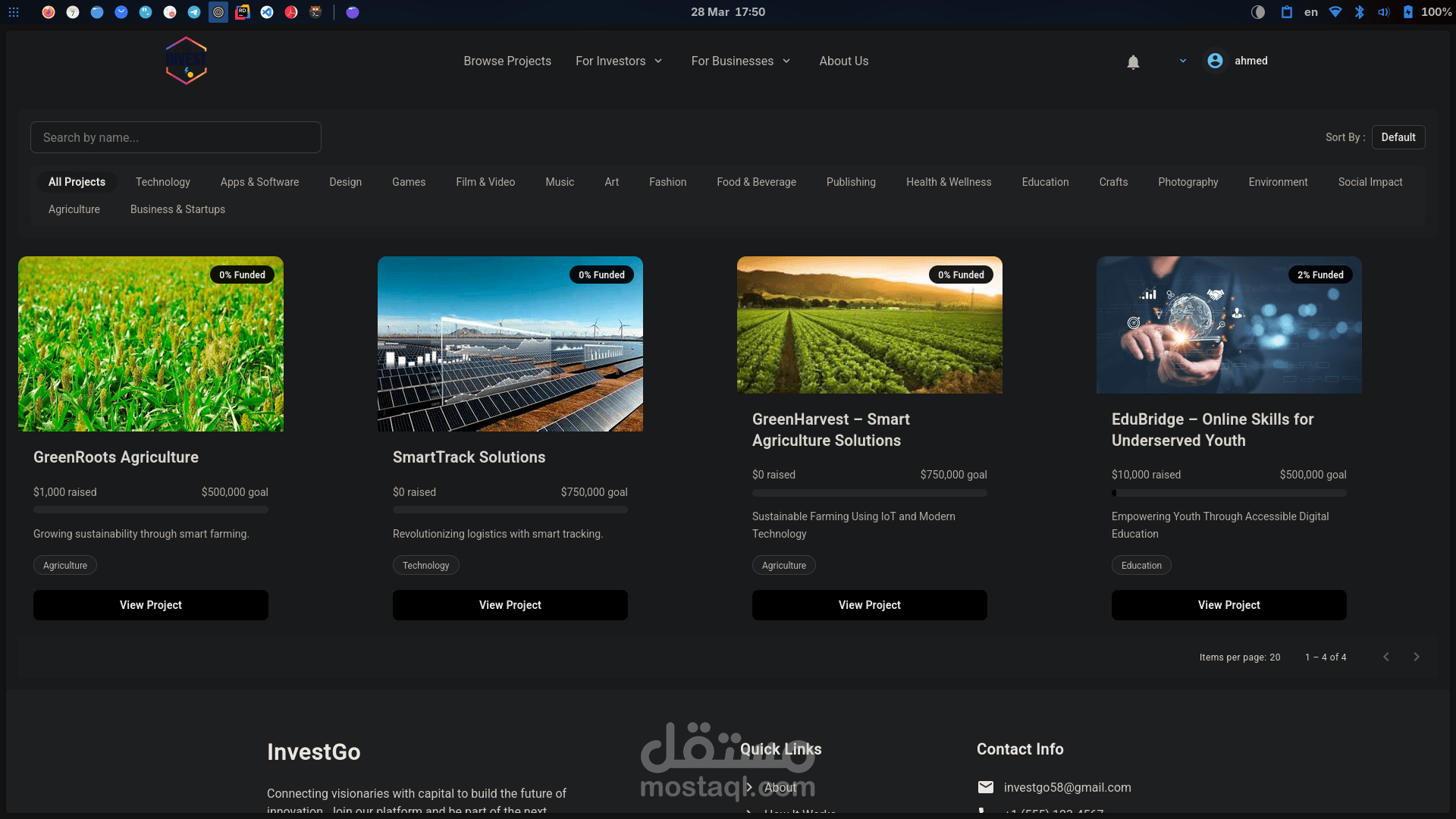Screen dimensions: 1456x819
Task: Launch Firefox from the taskbar
Action: pos(49,12)
